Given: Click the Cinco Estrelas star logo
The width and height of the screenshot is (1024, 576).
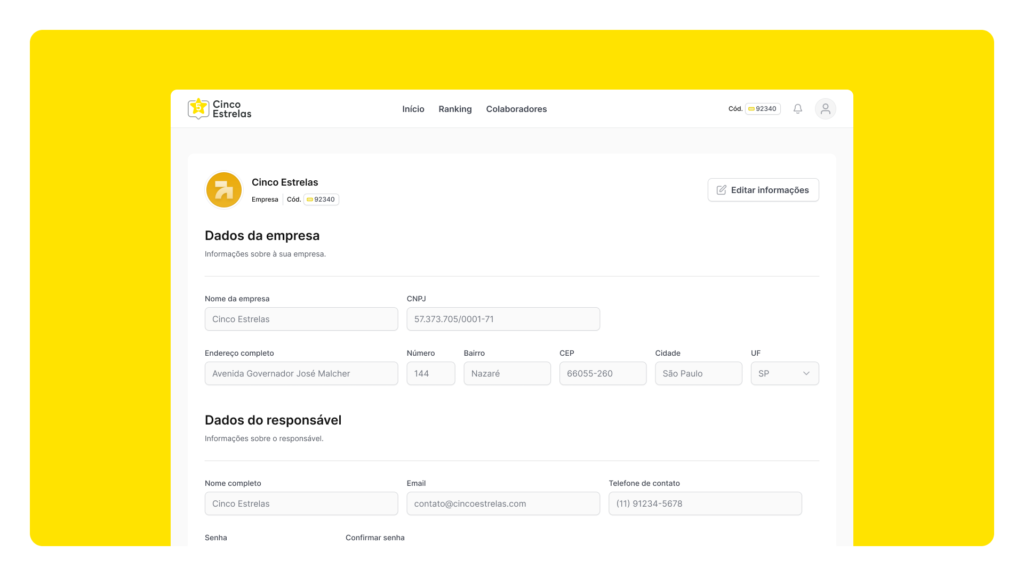Looking at the screenshot, I should [x=198, y=108].
